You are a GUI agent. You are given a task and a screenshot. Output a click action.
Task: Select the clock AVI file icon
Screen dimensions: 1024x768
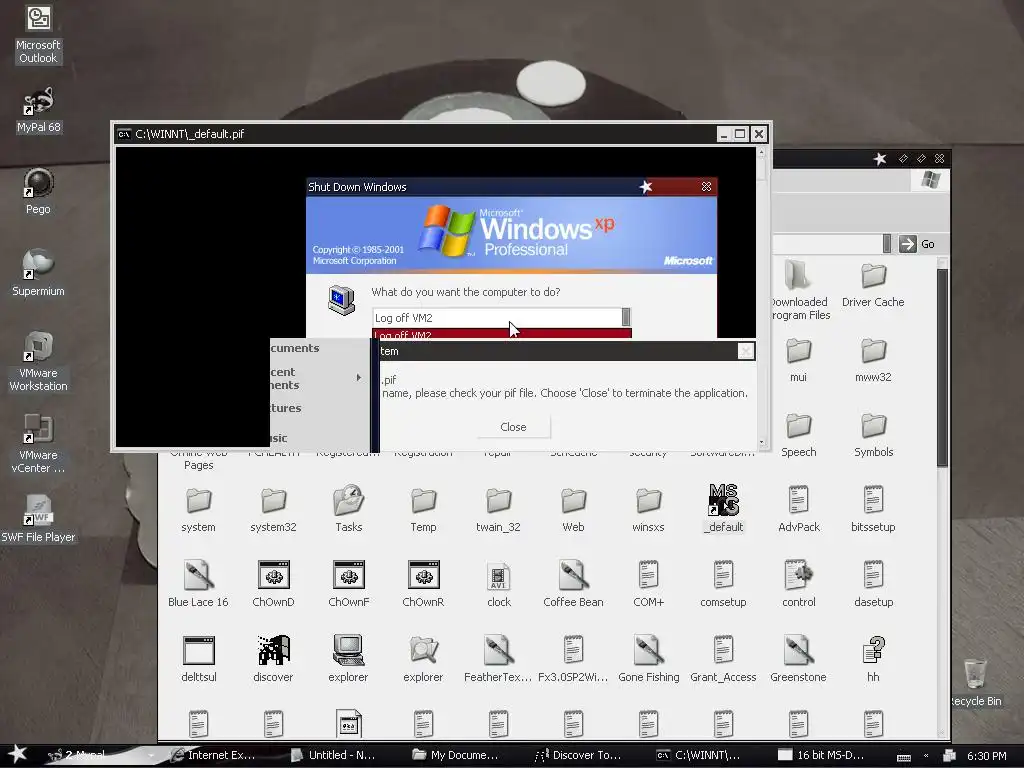pos(498,584)
